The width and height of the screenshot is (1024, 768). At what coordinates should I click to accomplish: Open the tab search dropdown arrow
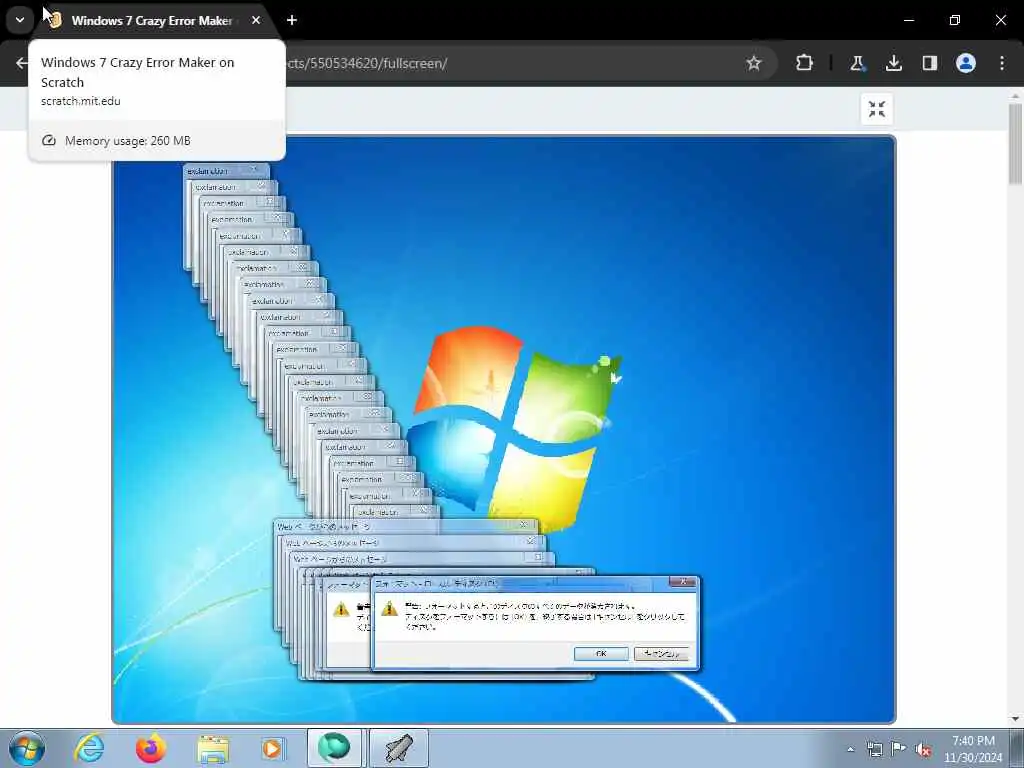pyautogui.click(x=20, y=20)
